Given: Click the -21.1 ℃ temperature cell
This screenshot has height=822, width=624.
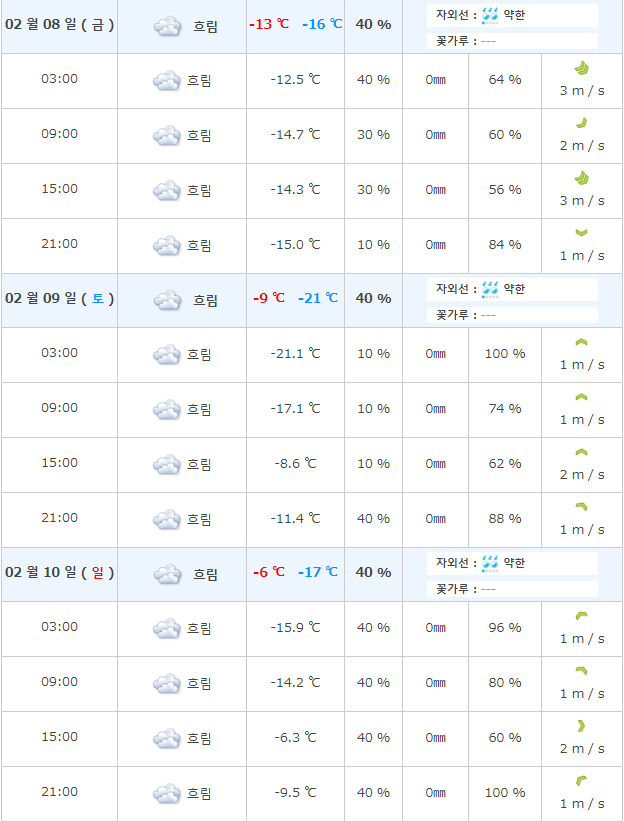Looking at the screenshot, I should click(296, 353).
